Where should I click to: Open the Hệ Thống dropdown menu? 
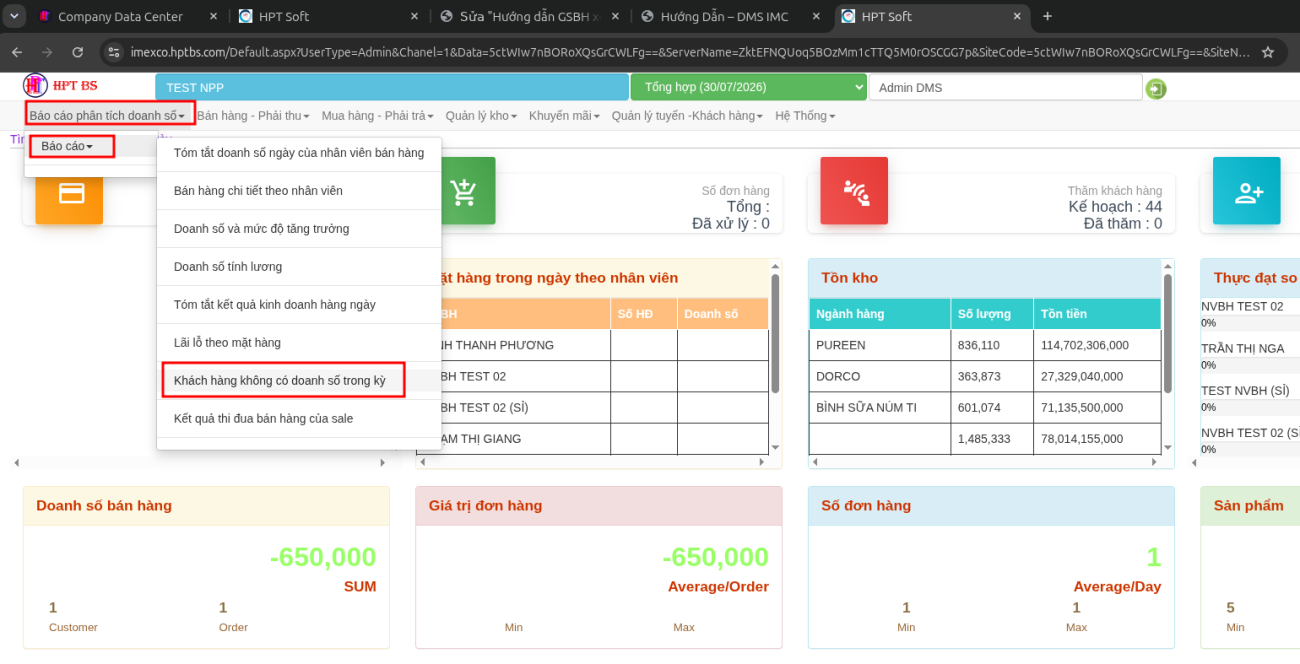coord(805,116)
